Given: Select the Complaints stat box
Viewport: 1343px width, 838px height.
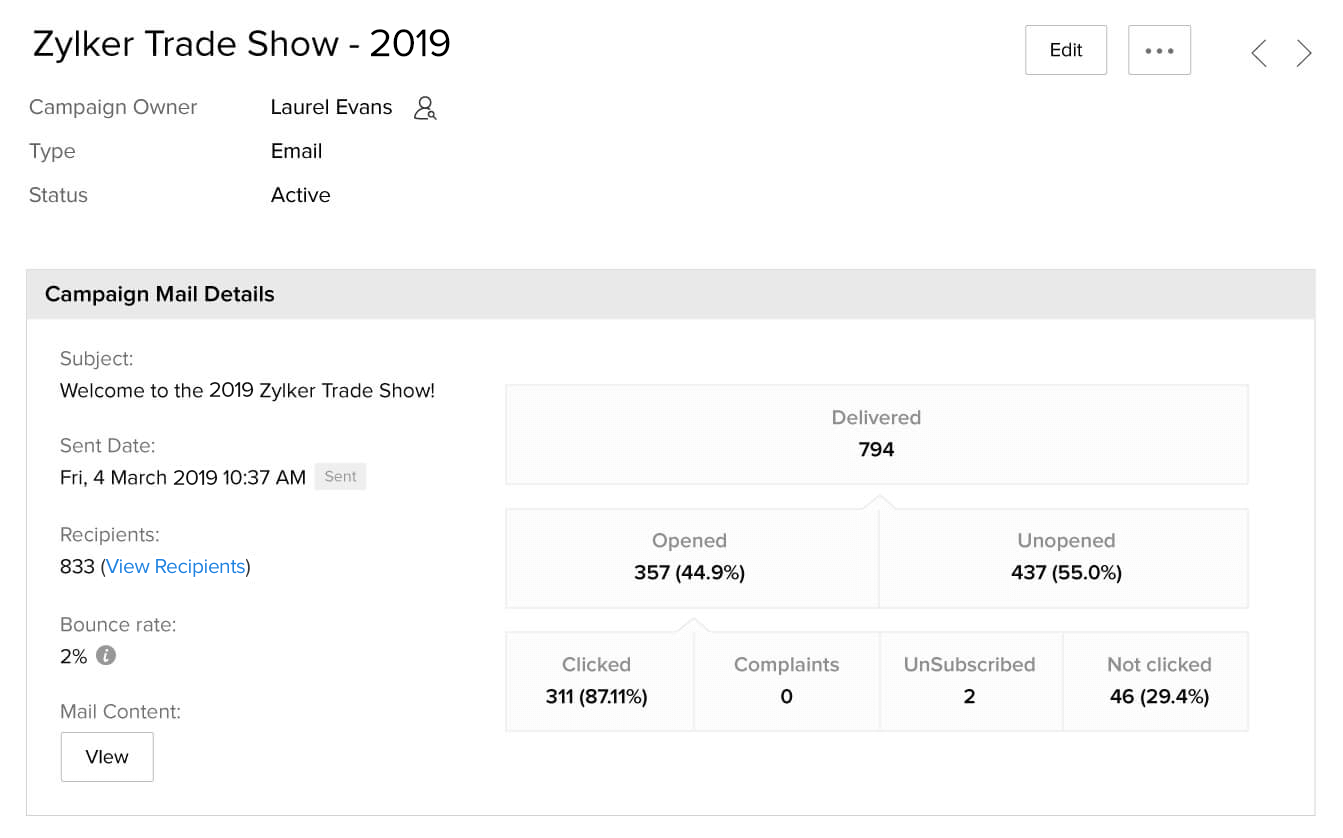Looking at the screenshot, I should point(786,681).
